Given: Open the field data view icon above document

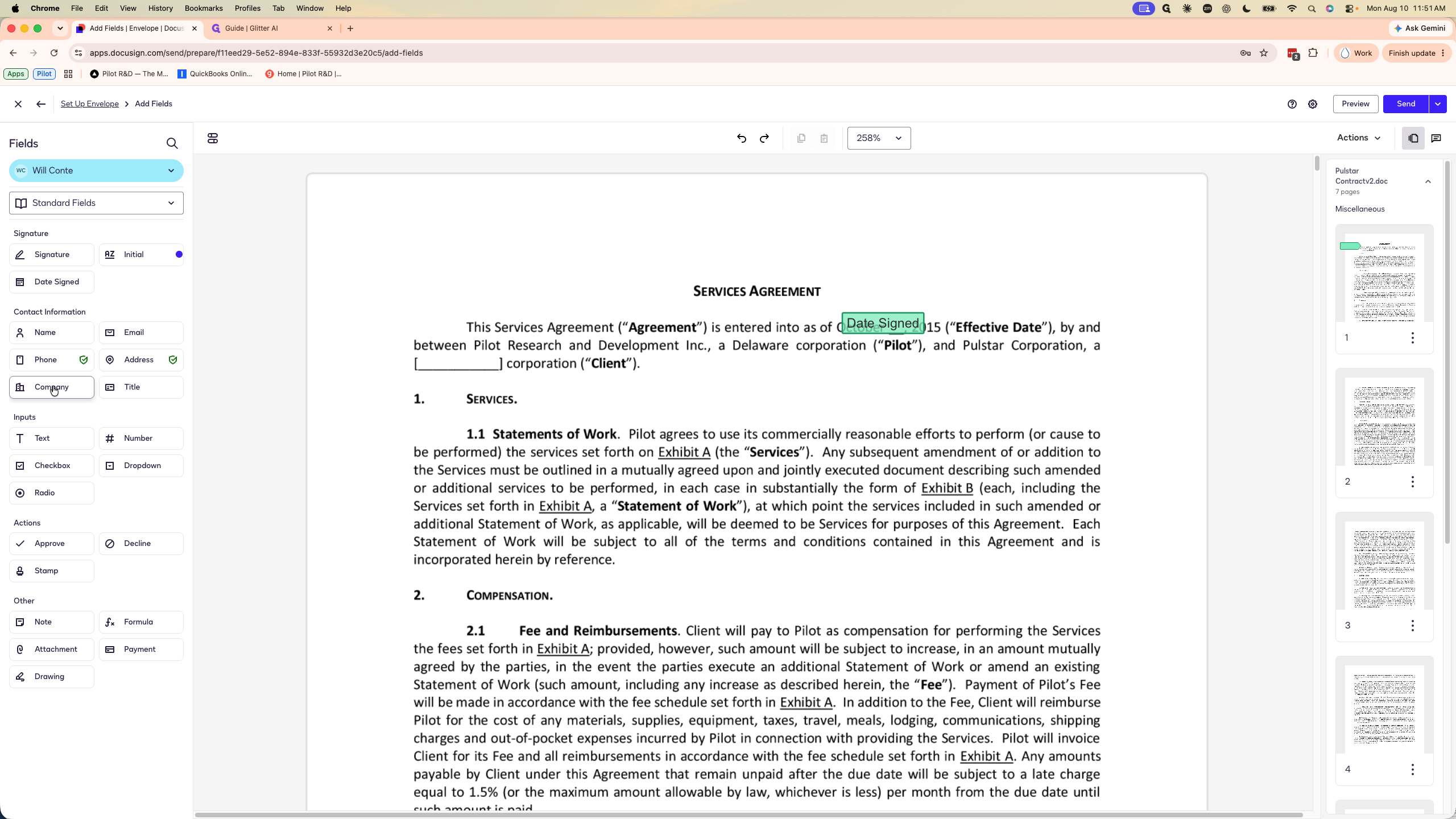Looking at the screenshot, I should 213,138.
